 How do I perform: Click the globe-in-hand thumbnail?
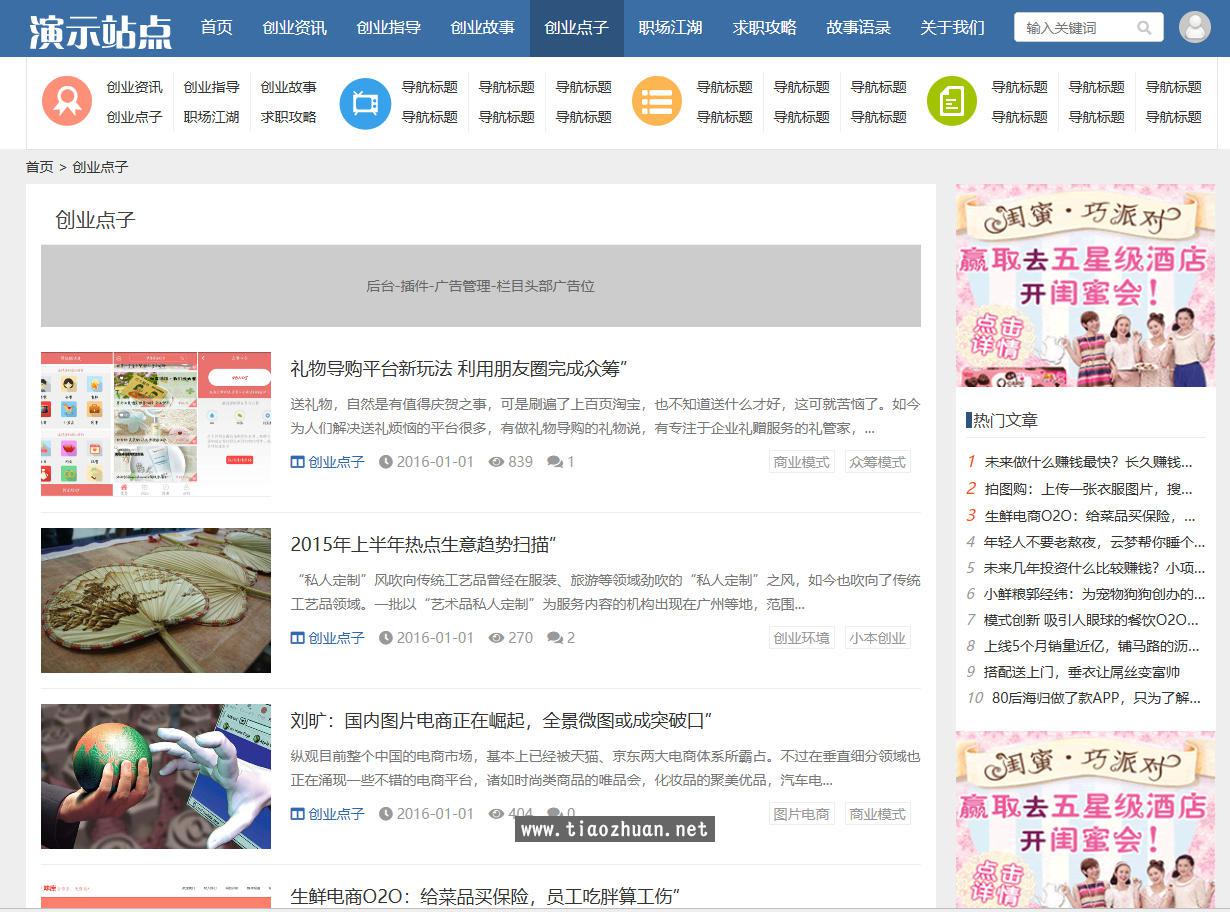point(156,776)
